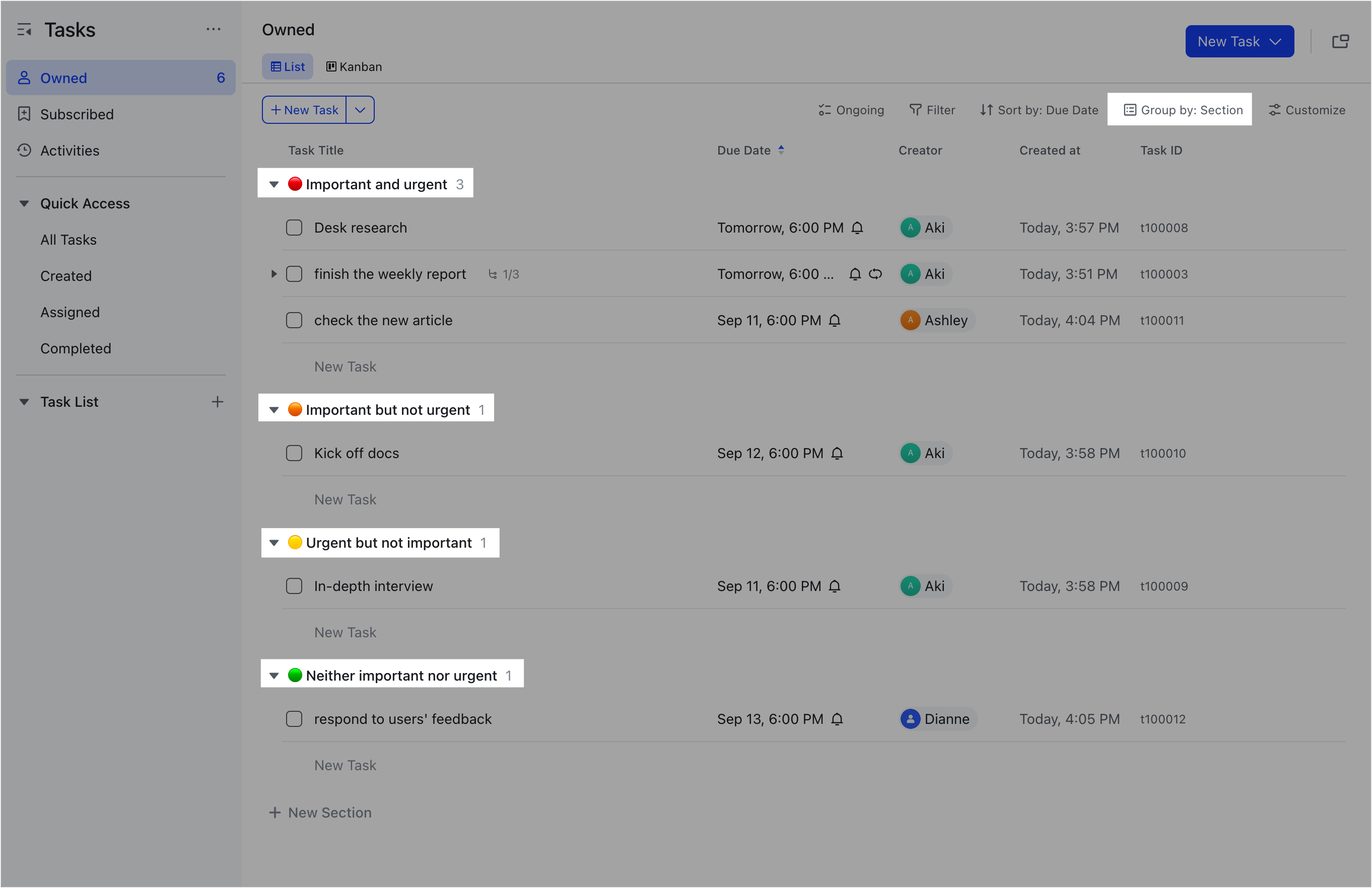Open the New Task dropdown arrow

(x=360, y=109)
